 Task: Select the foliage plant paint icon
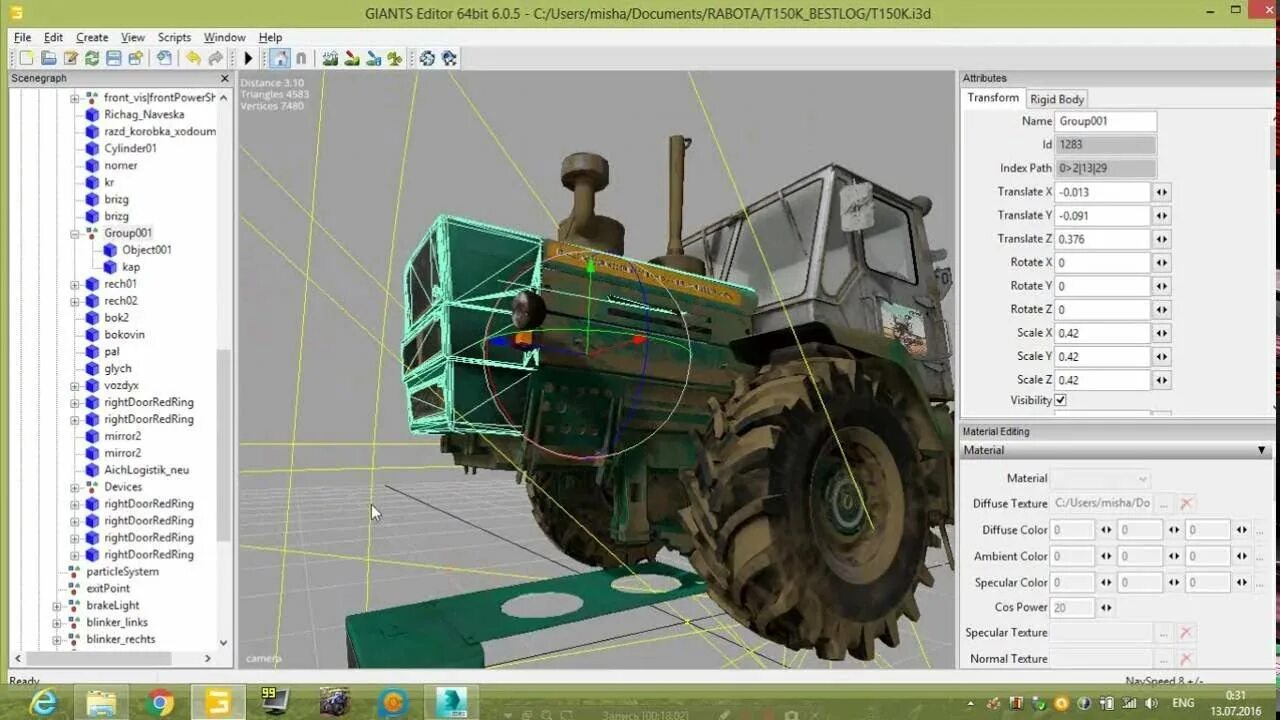(x=395, y=59)
